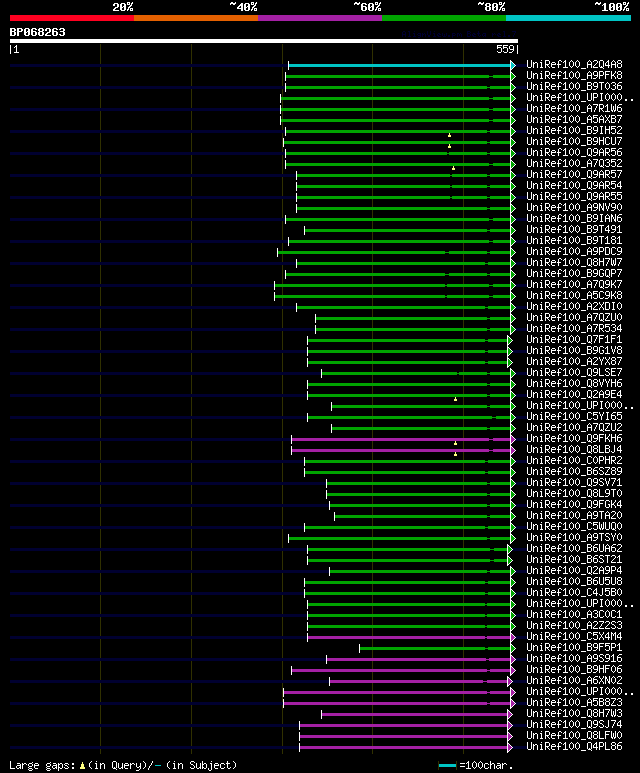Open the UniRef100_A9PFK8 hit
640x773 pixels.
(x=574, y=75)
